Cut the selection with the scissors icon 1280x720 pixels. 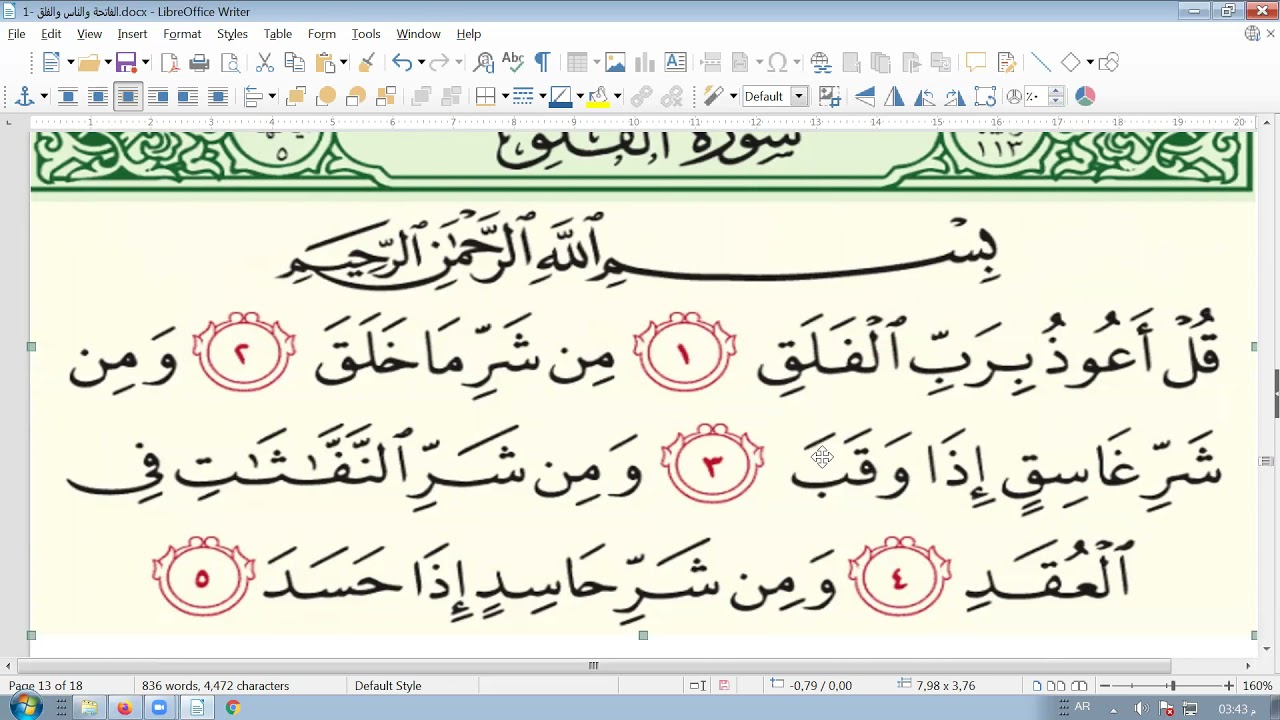tap(265, 63)
